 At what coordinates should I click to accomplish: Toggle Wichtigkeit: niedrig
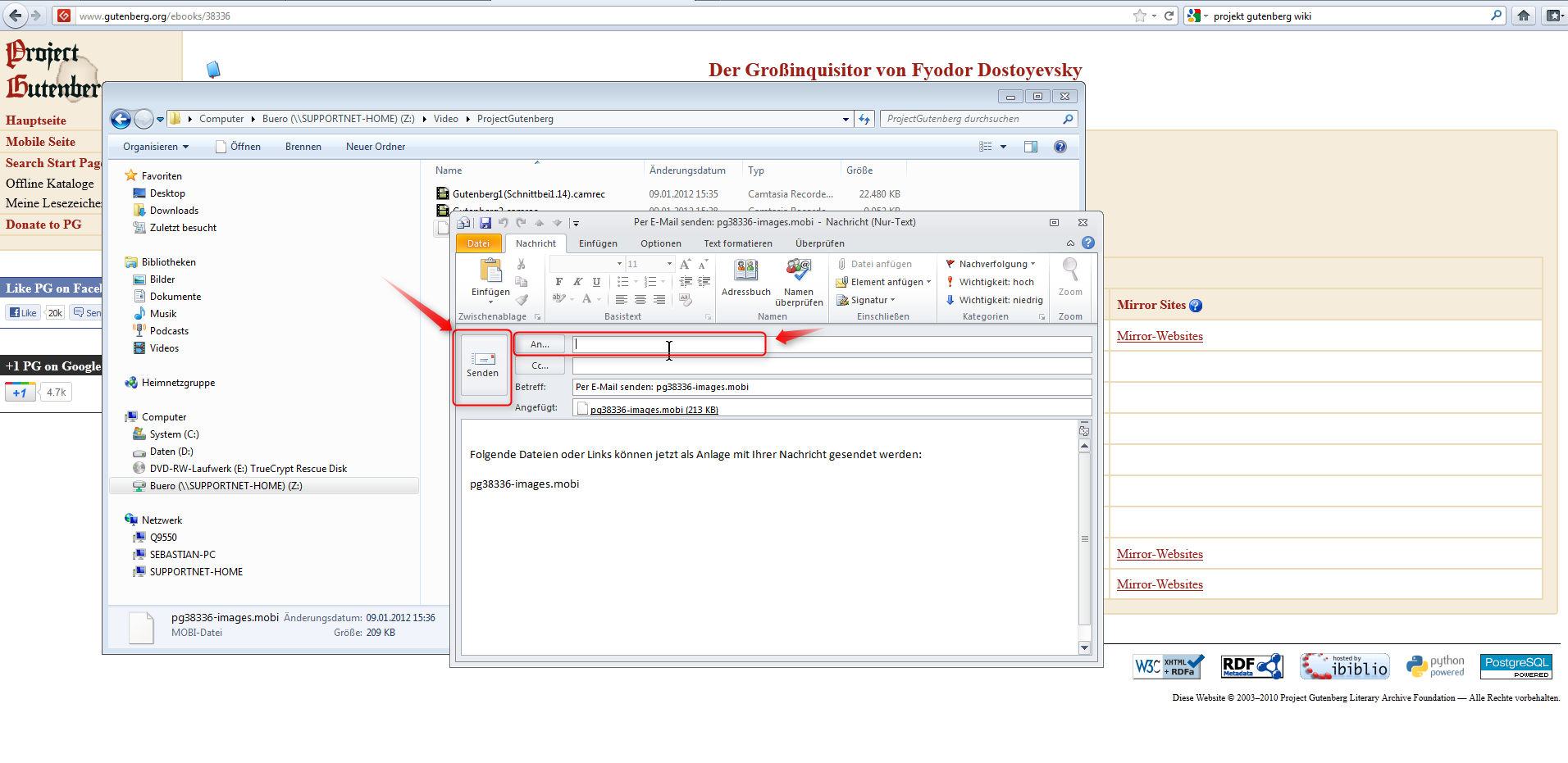994,300
